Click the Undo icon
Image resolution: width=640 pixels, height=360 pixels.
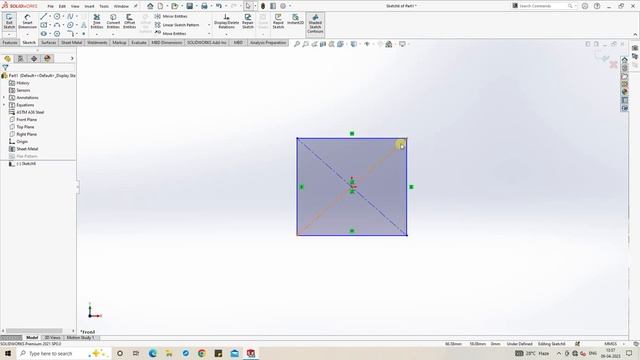point(219,6)
